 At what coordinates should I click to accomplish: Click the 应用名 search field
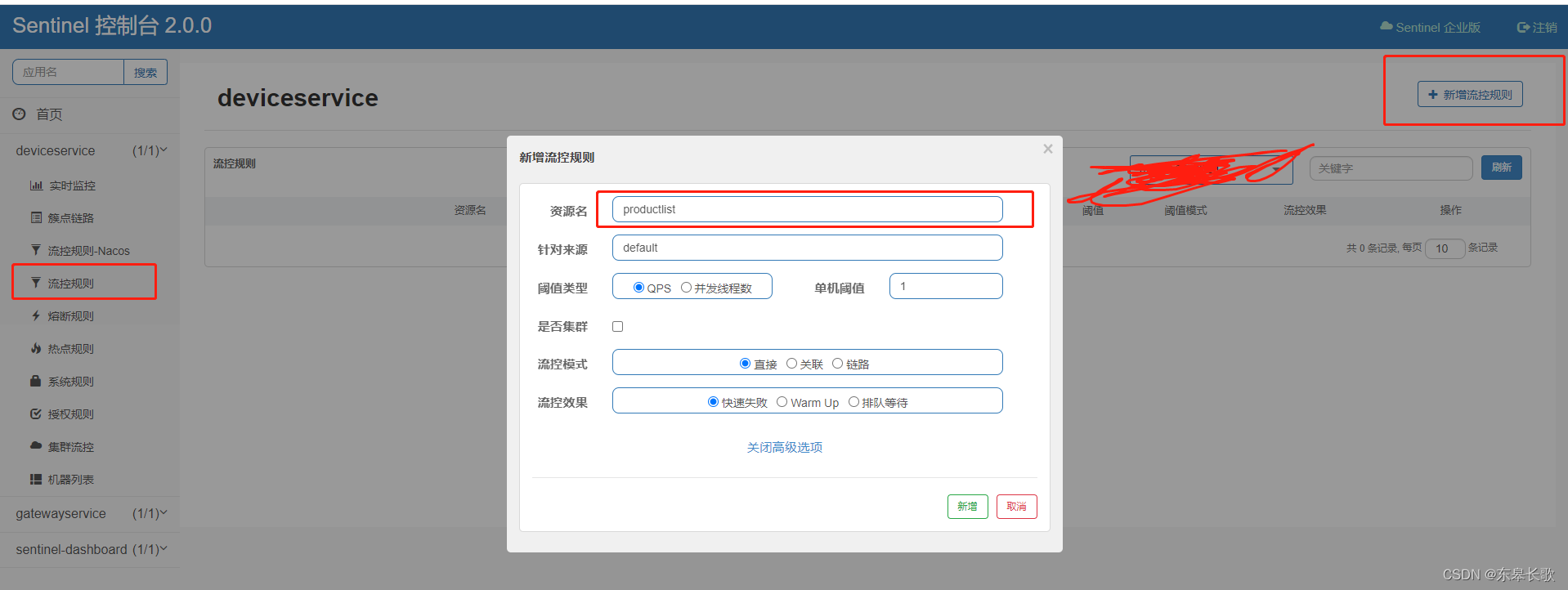click(68, 72)
